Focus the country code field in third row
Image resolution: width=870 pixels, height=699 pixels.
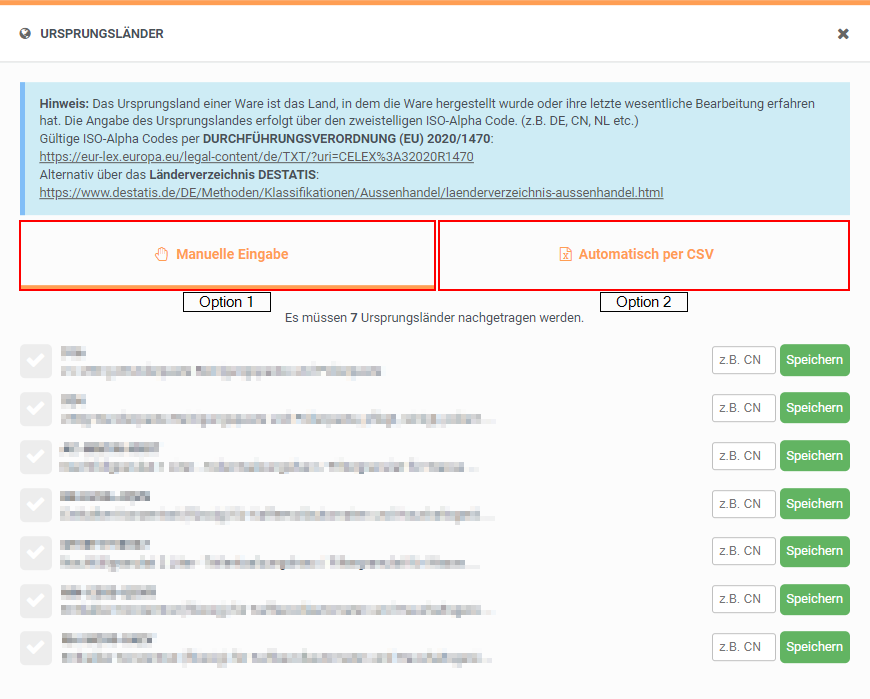(743, 456)
